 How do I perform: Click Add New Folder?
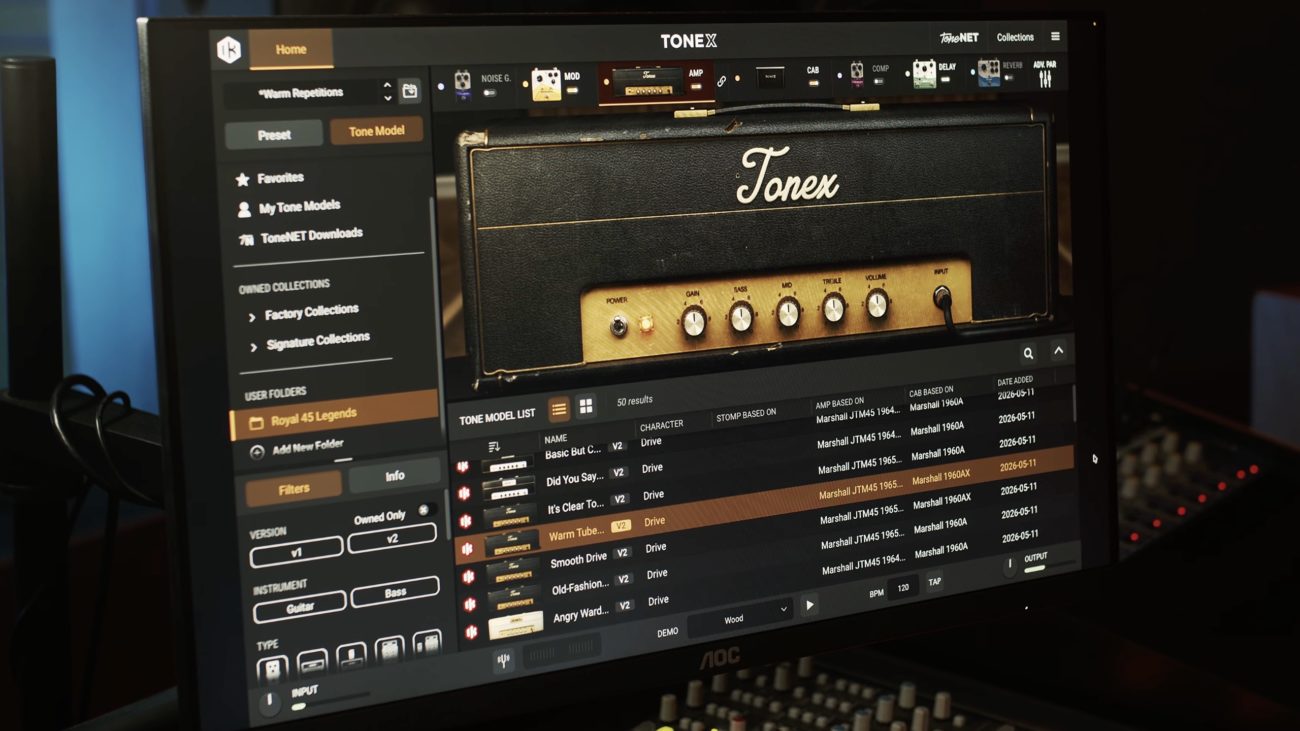[297, 449]
